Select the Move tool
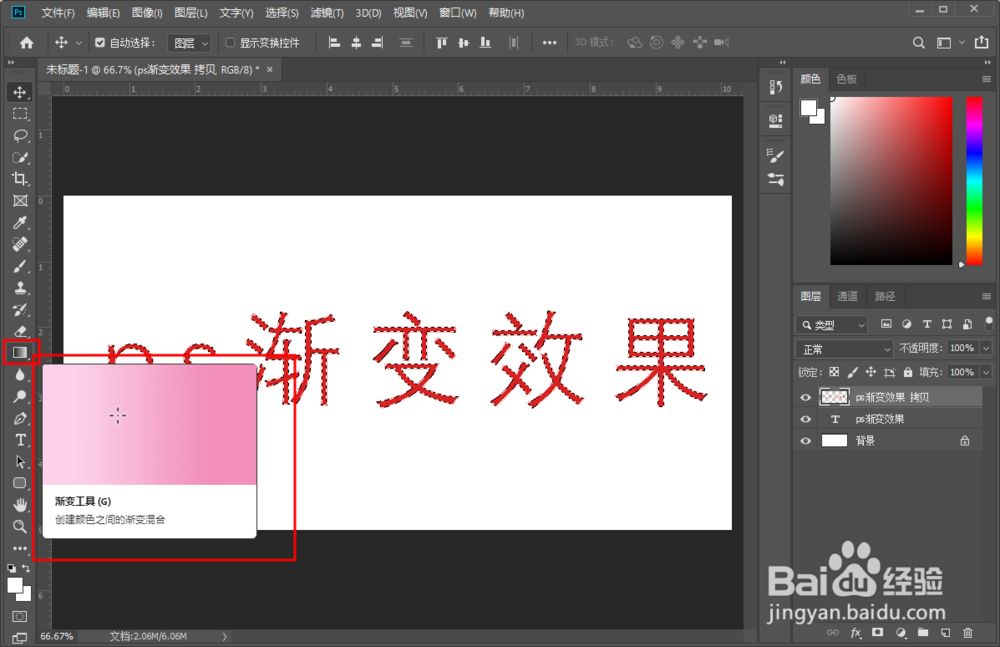 [x=20, y=91]
